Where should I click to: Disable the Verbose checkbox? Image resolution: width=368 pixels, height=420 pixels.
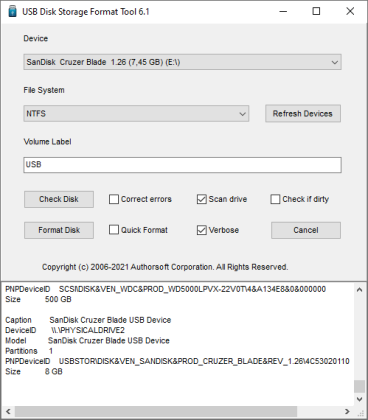coord(201,230)
